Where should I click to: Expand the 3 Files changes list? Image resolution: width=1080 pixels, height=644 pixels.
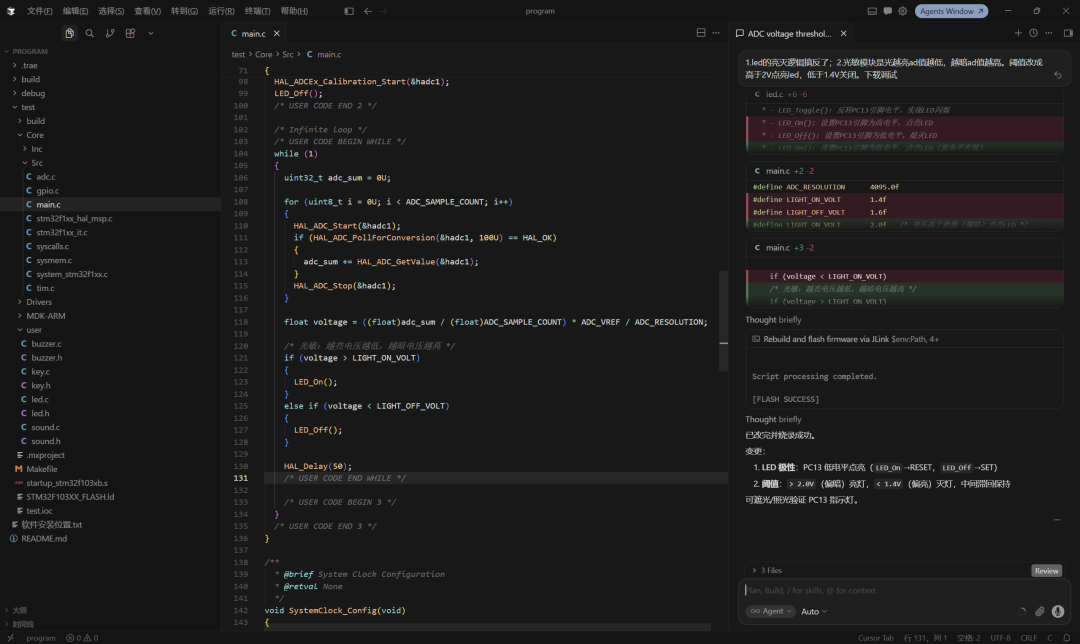click(x=767, y=570)
